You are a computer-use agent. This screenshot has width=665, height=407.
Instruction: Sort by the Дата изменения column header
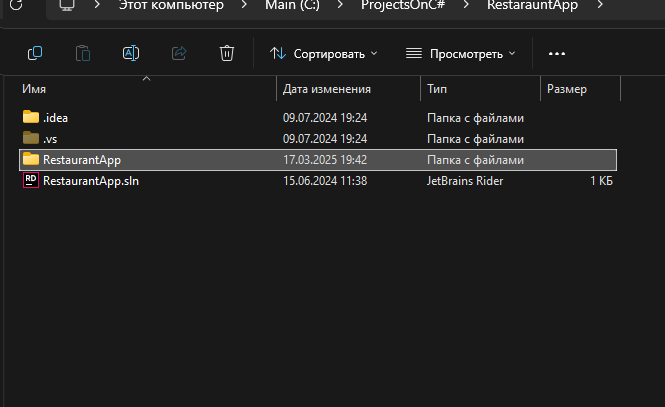pos(327,89)
